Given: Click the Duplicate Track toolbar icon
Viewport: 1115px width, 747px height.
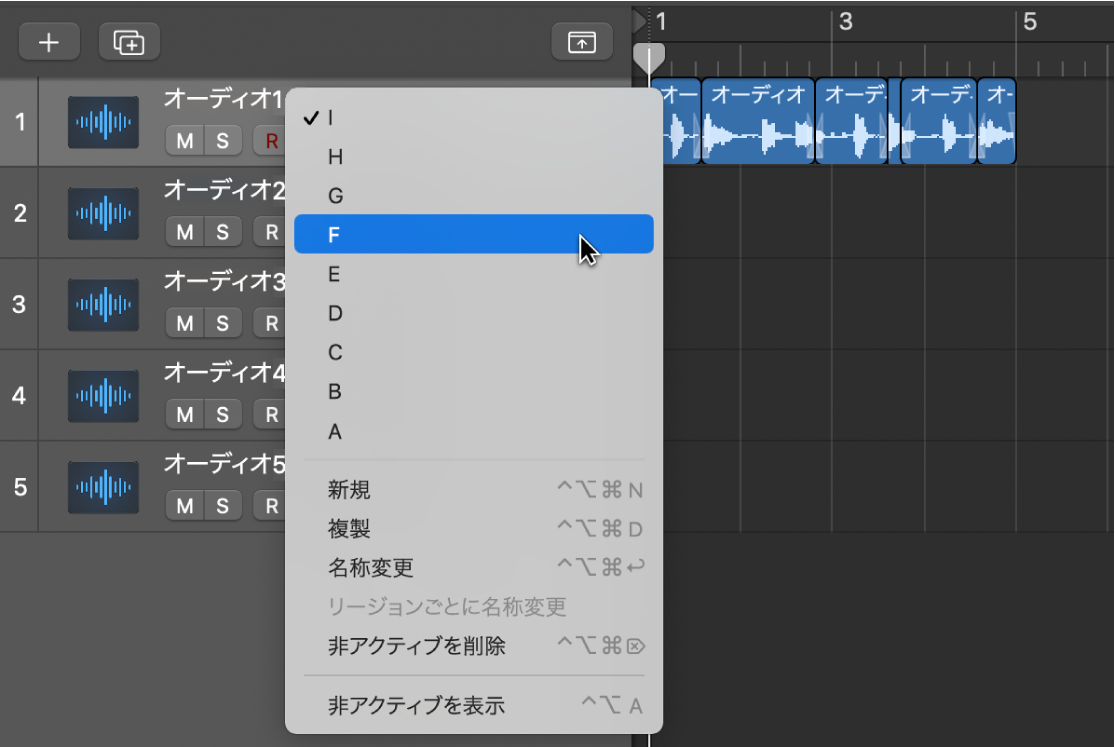Looking at the screenshot, I should coord(127,41).
